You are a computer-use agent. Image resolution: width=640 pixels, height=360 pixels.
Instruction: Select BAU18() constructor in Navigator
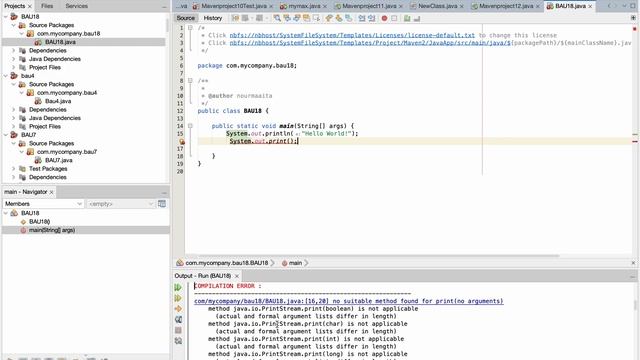pos(40,222)
